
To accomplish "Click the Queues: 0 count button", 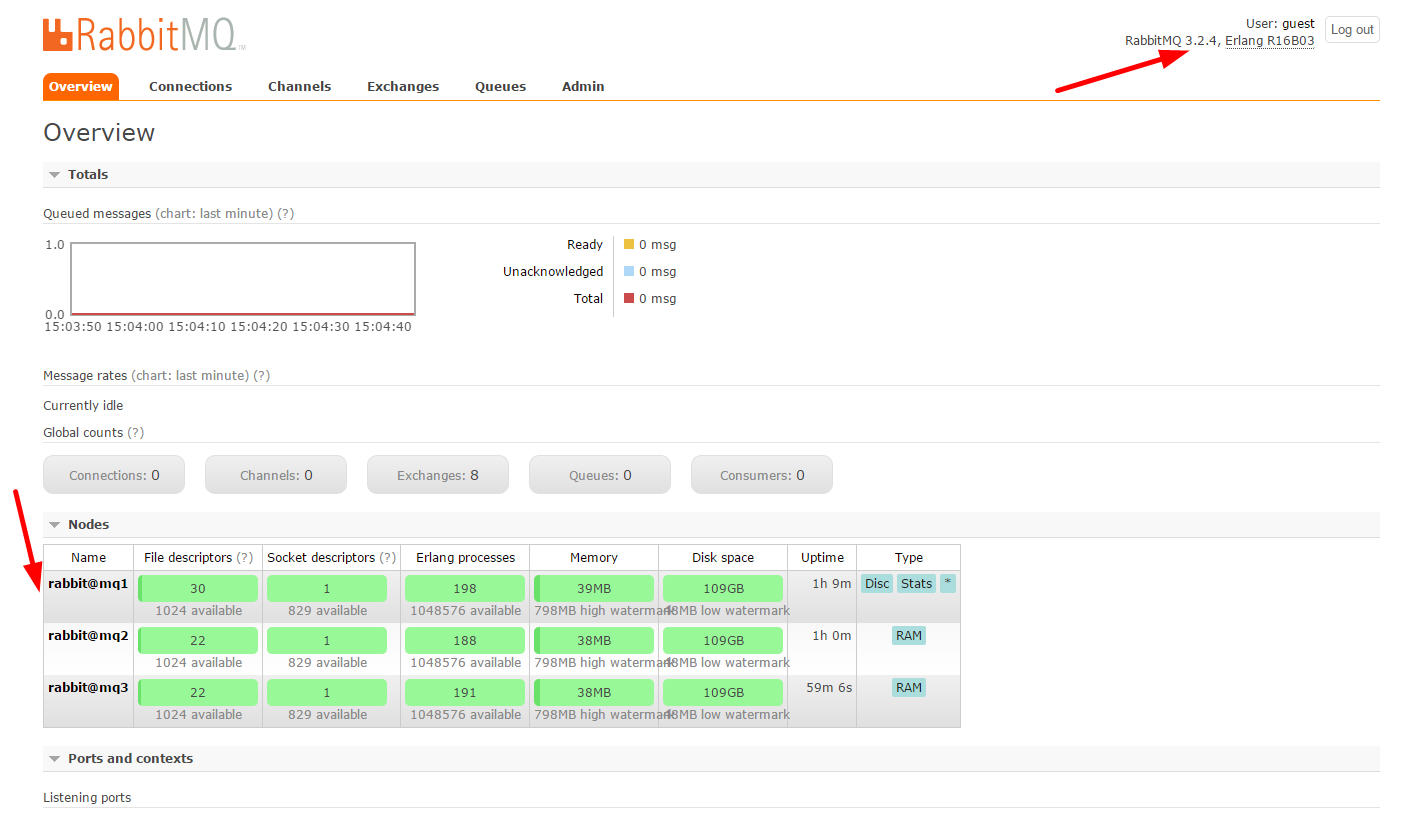I will (x=600, y=475).
